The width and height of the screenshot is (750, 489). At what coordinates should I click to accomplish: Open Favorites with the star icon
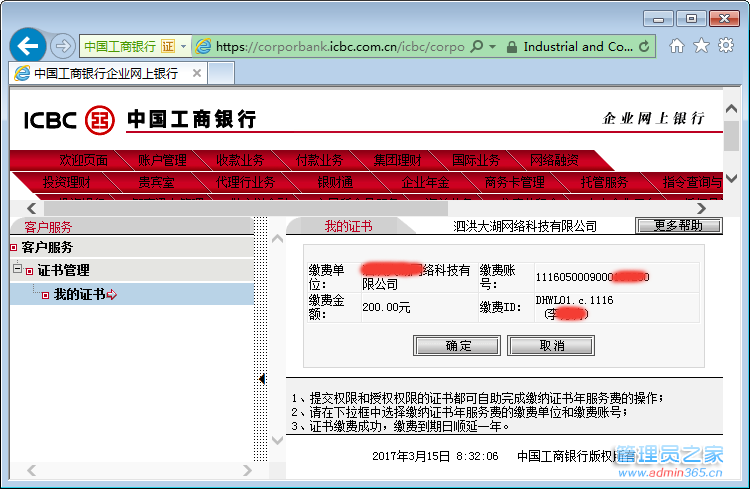tap(701, 46)
